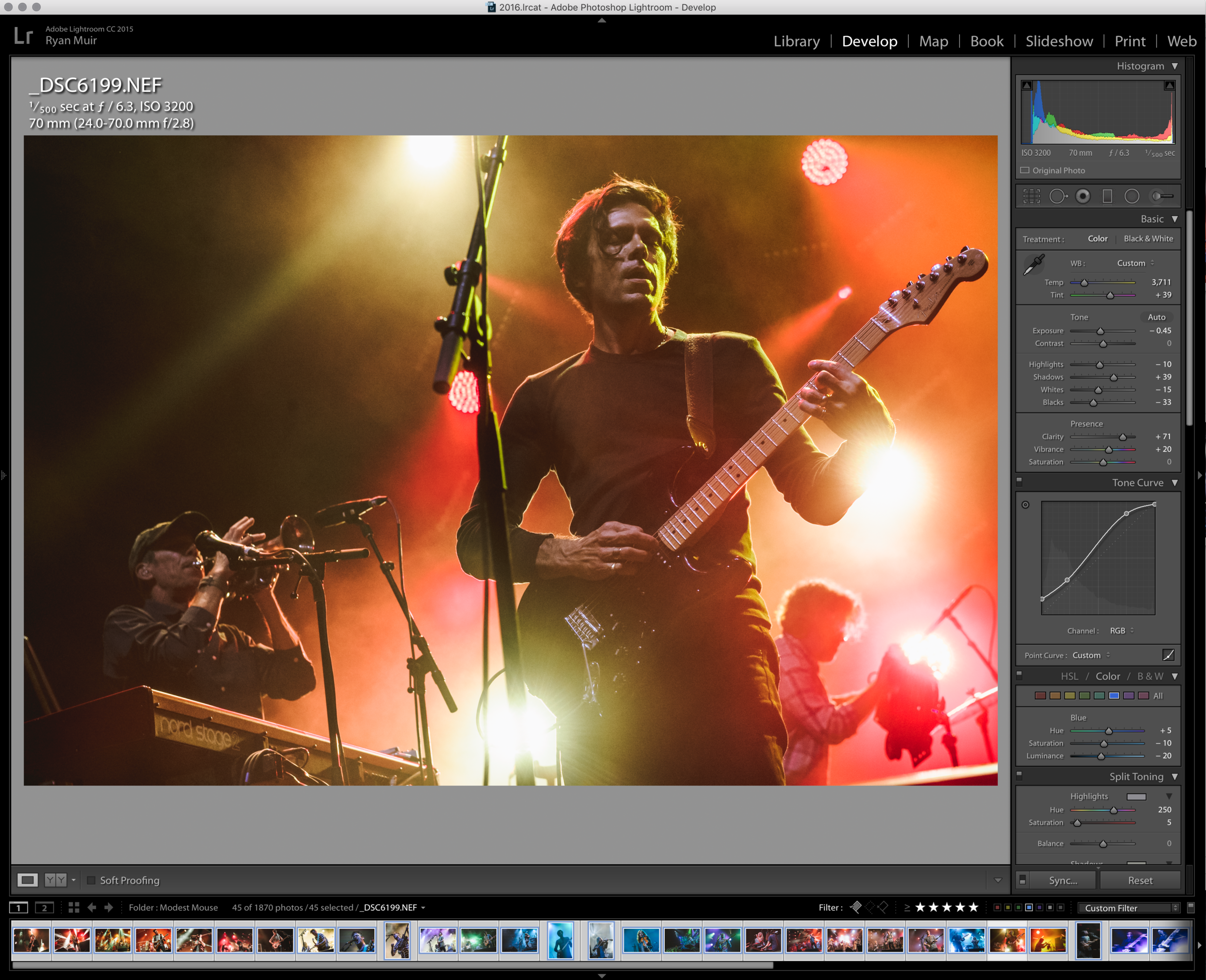Collapse the Split Toning panel
Screen dimensions: 1206x980
[1174, 777]
